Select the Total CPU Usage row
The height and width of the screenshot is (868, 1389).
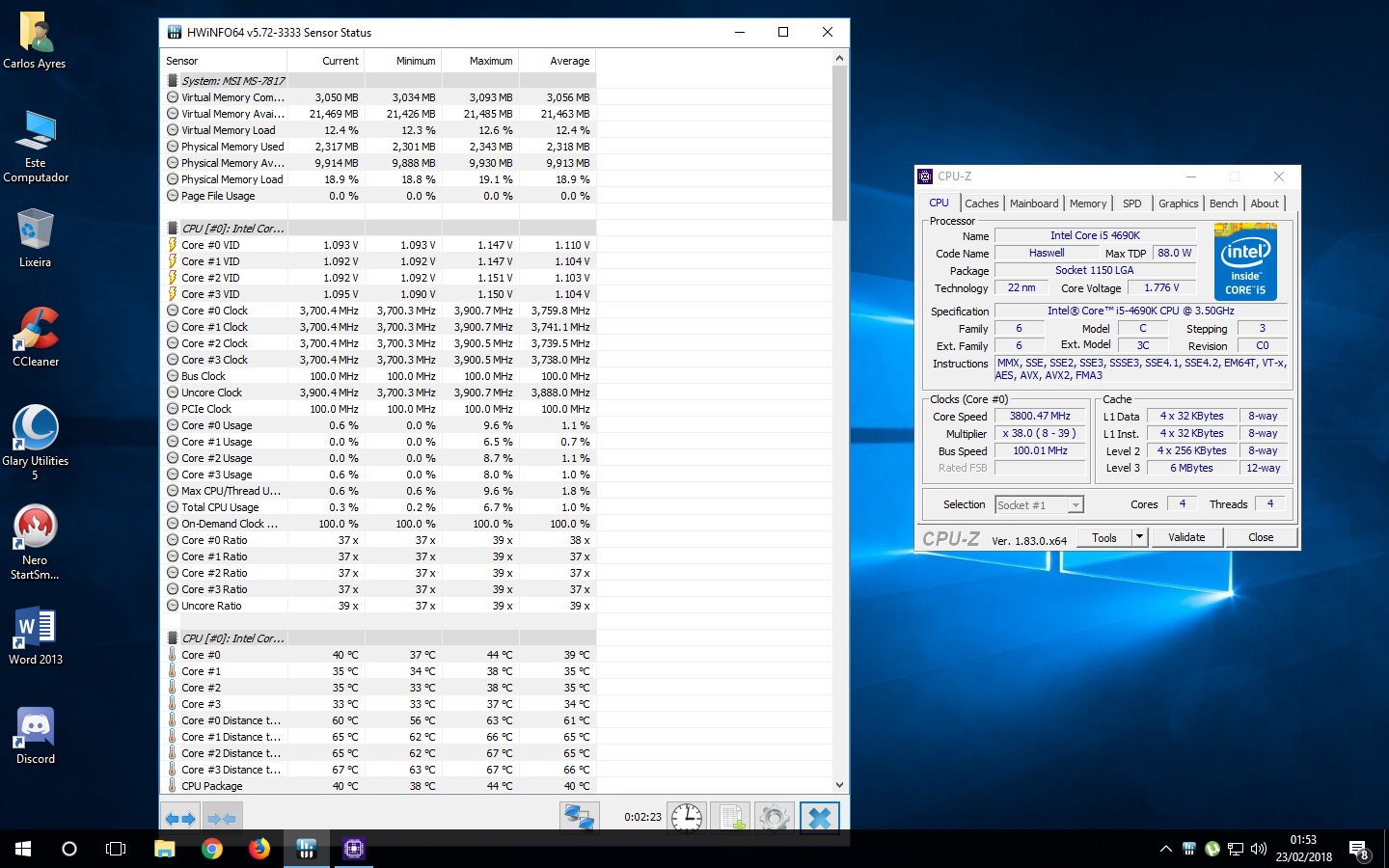[x=379, y=507]
